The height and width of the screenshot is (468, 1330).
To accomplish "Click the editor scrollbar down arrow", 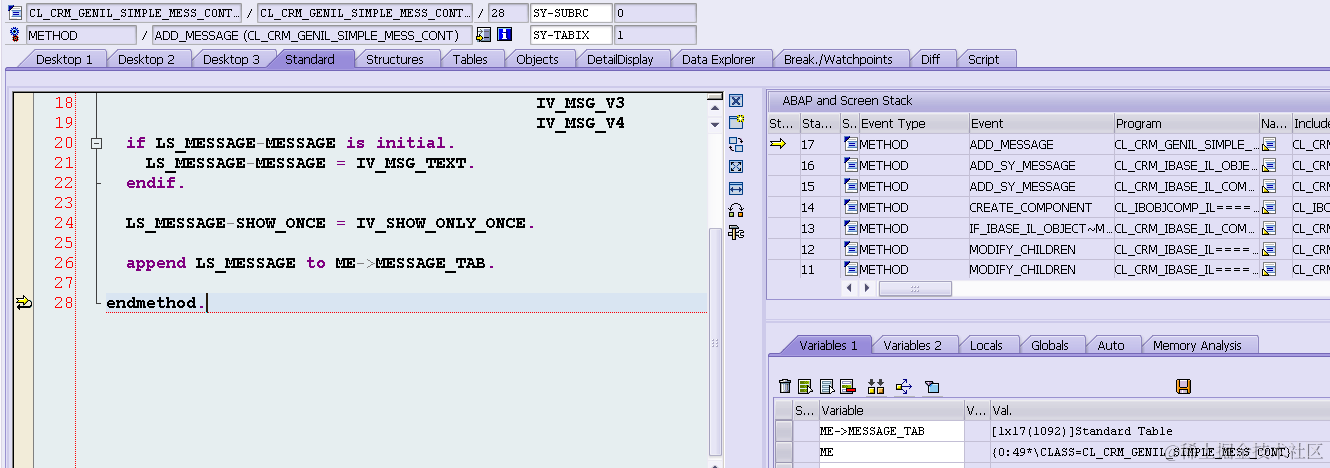I will (x=714, y=124).
